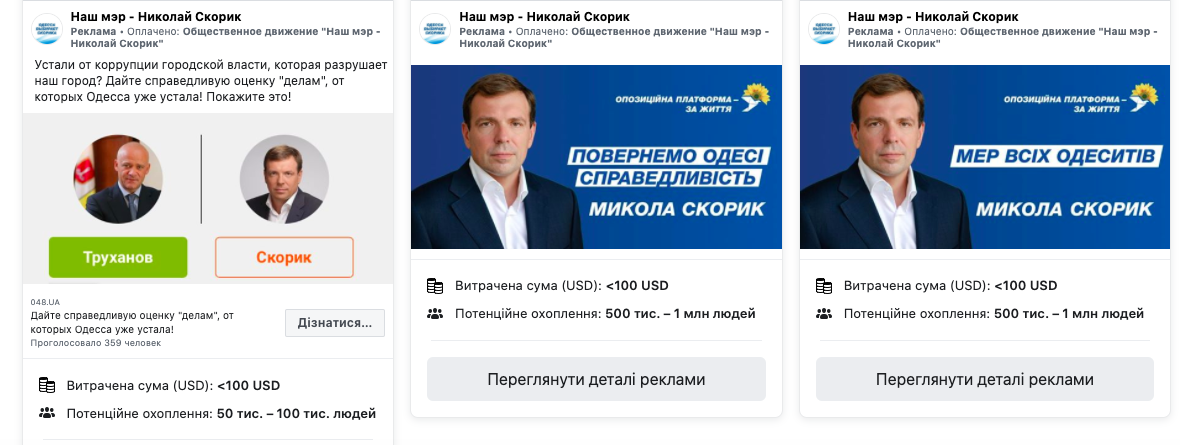Click potential reach people icon in first ad

(46, 413)
